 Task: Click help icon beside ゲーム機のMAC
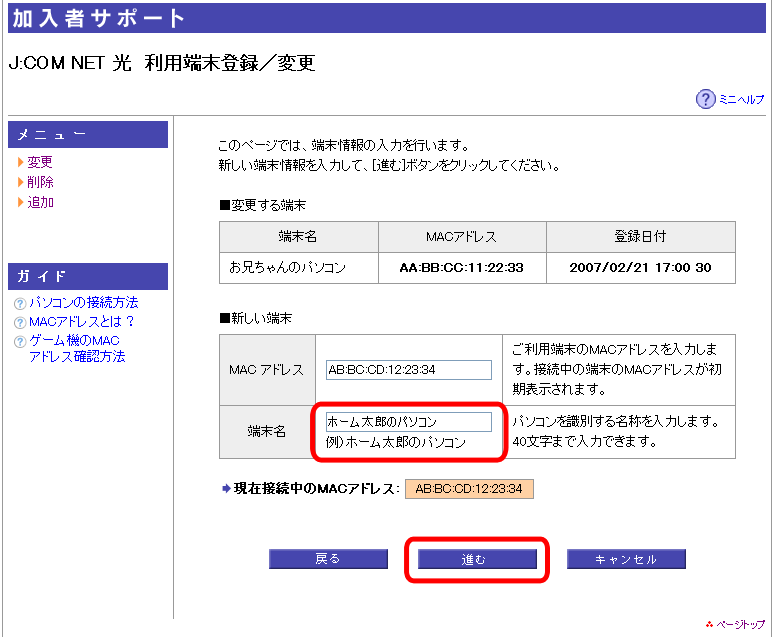coord(20,341)
